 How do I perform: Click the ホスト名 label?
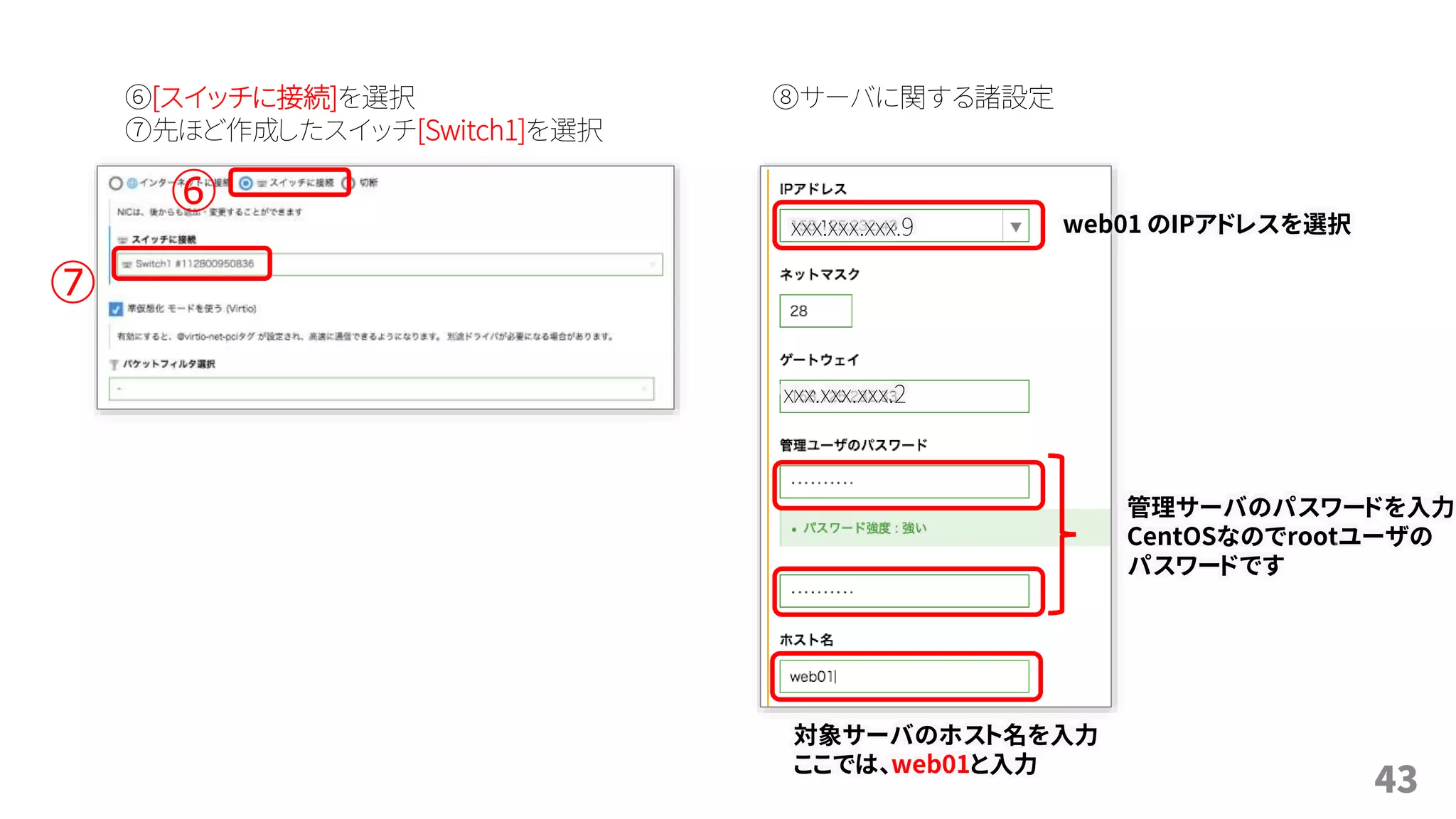(x=807, y=640)
